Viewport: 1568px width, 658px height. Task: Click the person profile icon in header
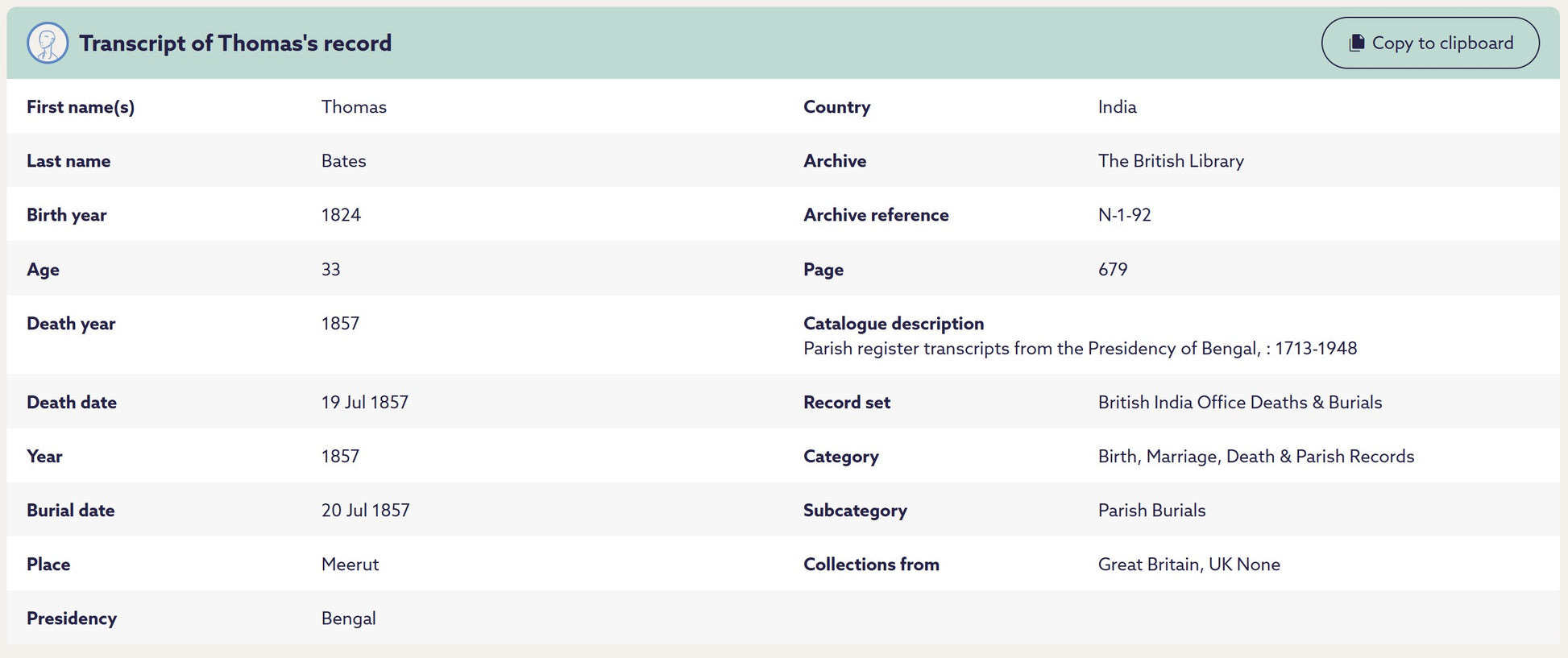click(48, 43)
